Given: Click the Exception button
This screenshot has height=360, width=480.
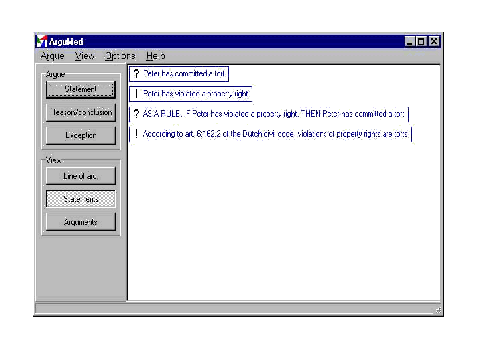Looking at the screenshot, I should tap(81, 135).
